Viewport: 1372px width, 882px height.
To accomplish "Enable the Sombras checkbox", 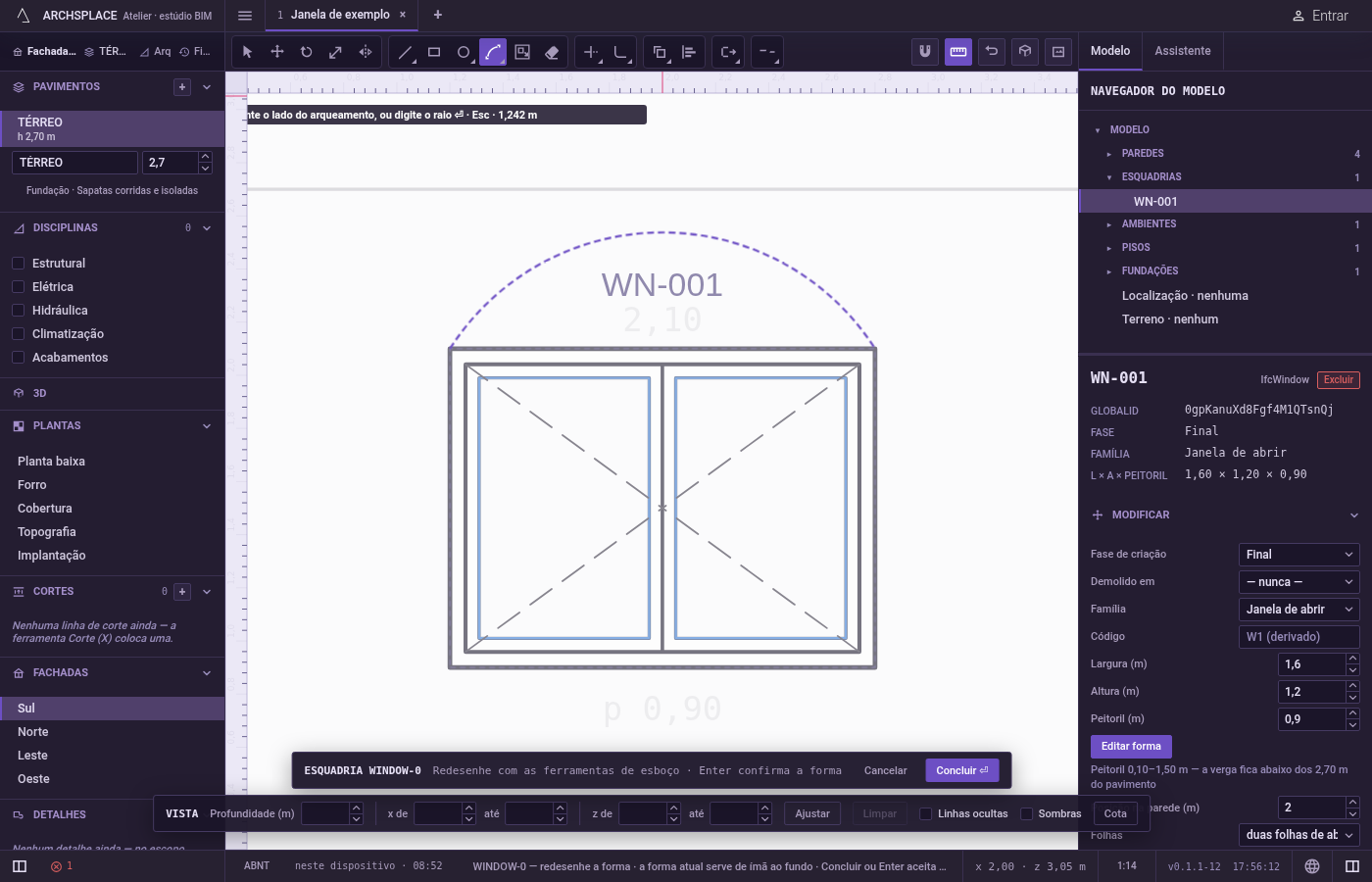I will tap(1027, 813).
